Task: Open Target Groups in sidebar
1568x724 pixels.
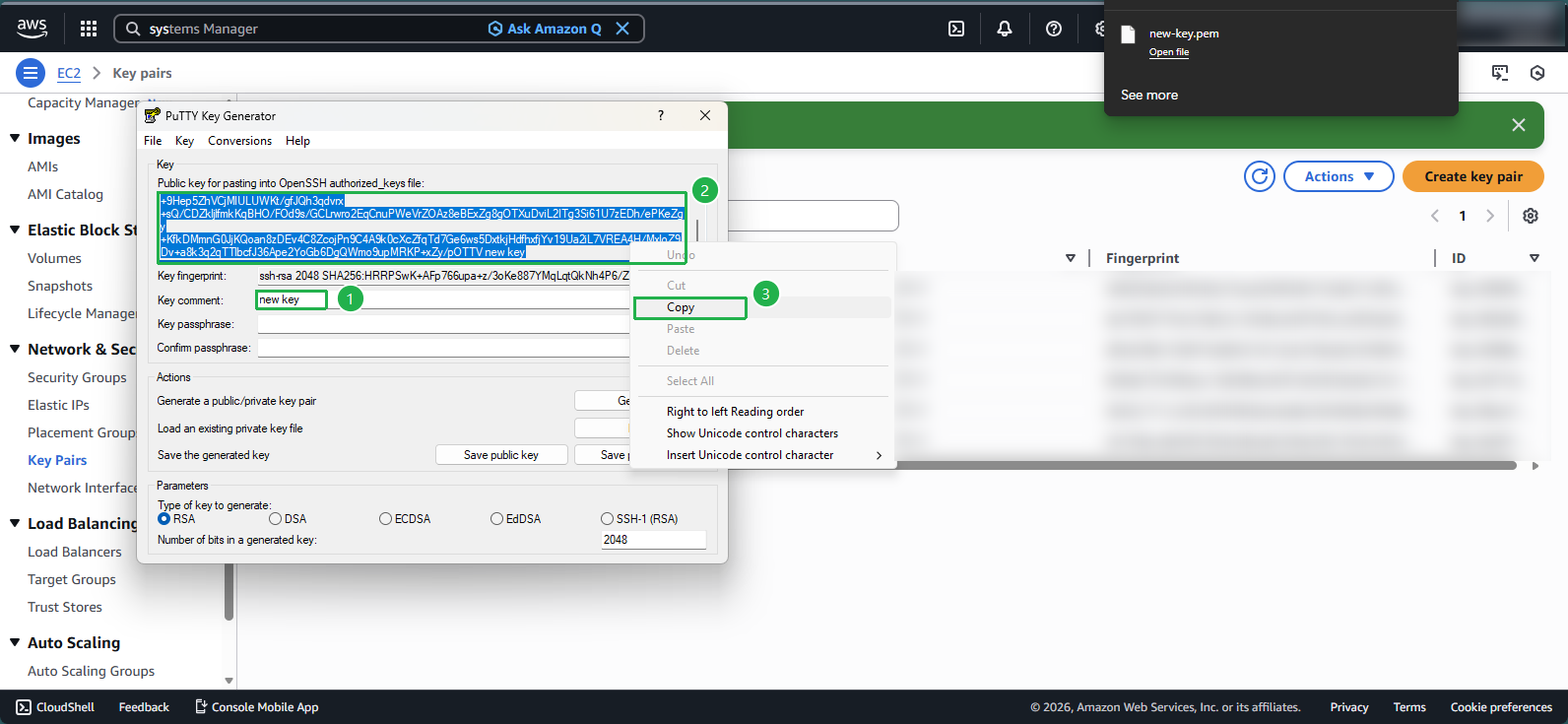Action: click(x=72, y=579)
